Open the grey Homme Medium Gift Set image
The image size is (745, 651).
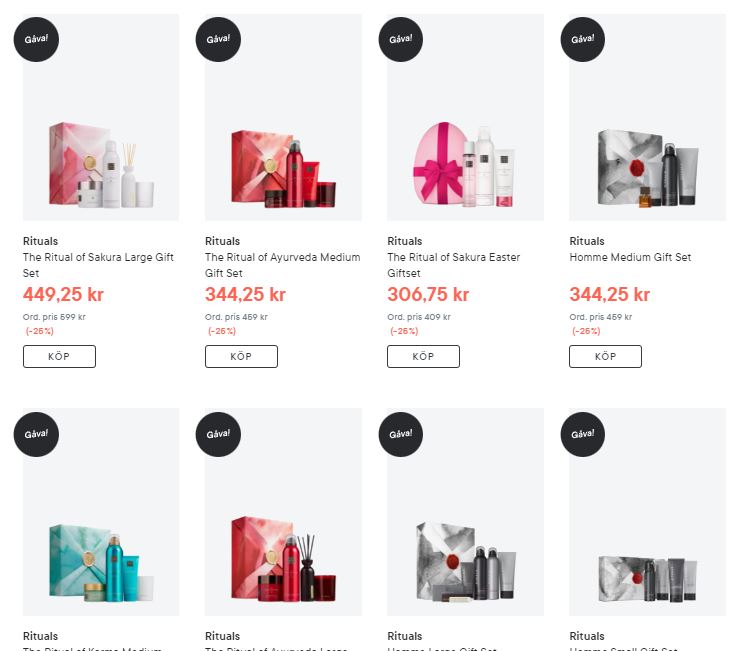(647, 117)
